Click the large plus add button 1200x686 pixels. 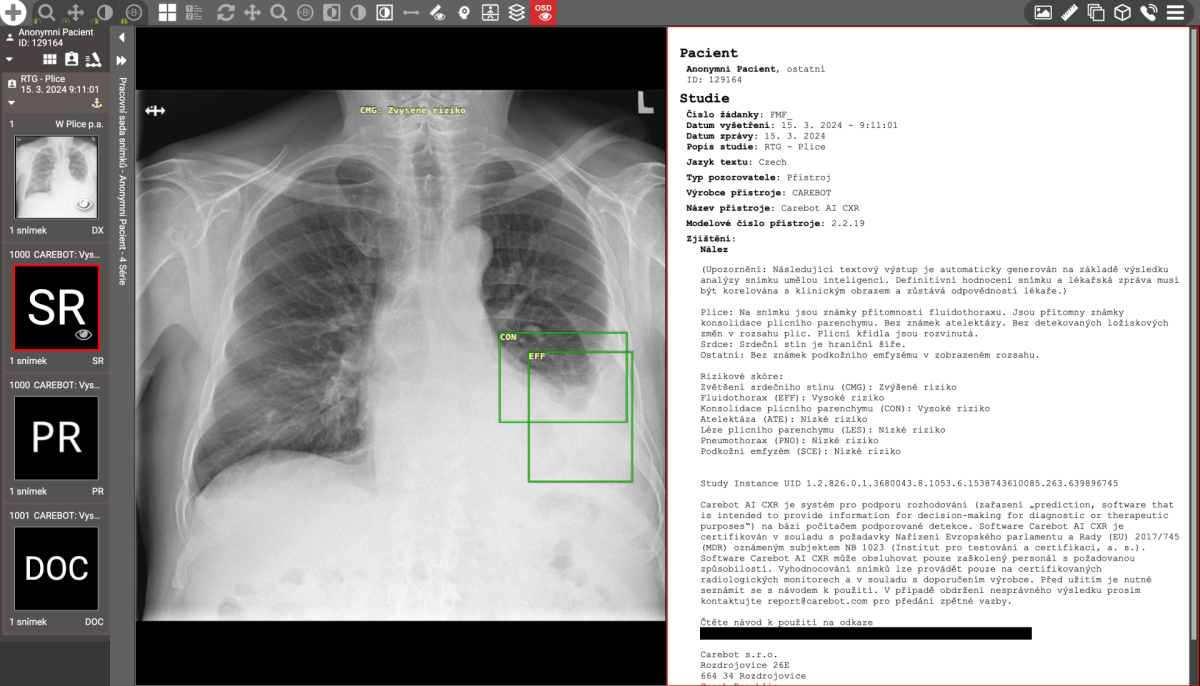click(x=13, y=13)
